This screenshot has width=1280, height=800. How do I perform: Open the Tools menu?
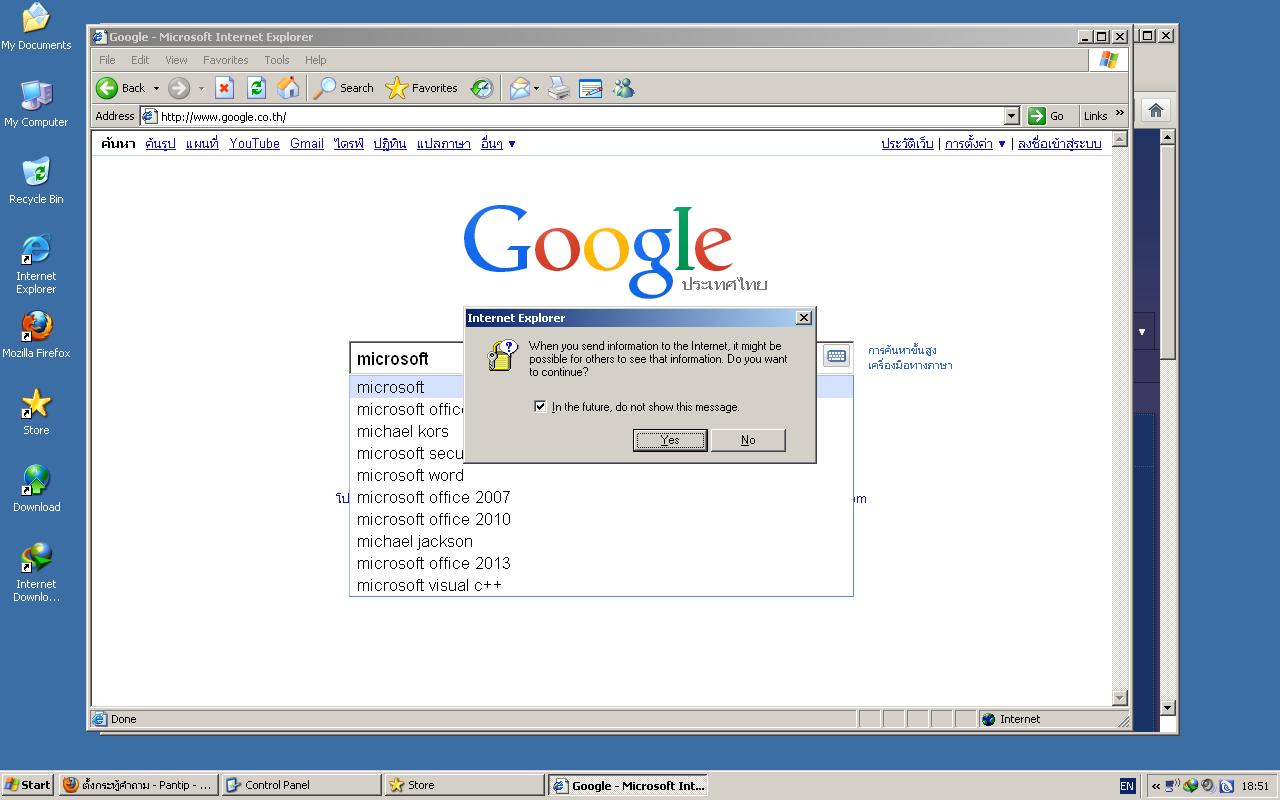(277, 60)
